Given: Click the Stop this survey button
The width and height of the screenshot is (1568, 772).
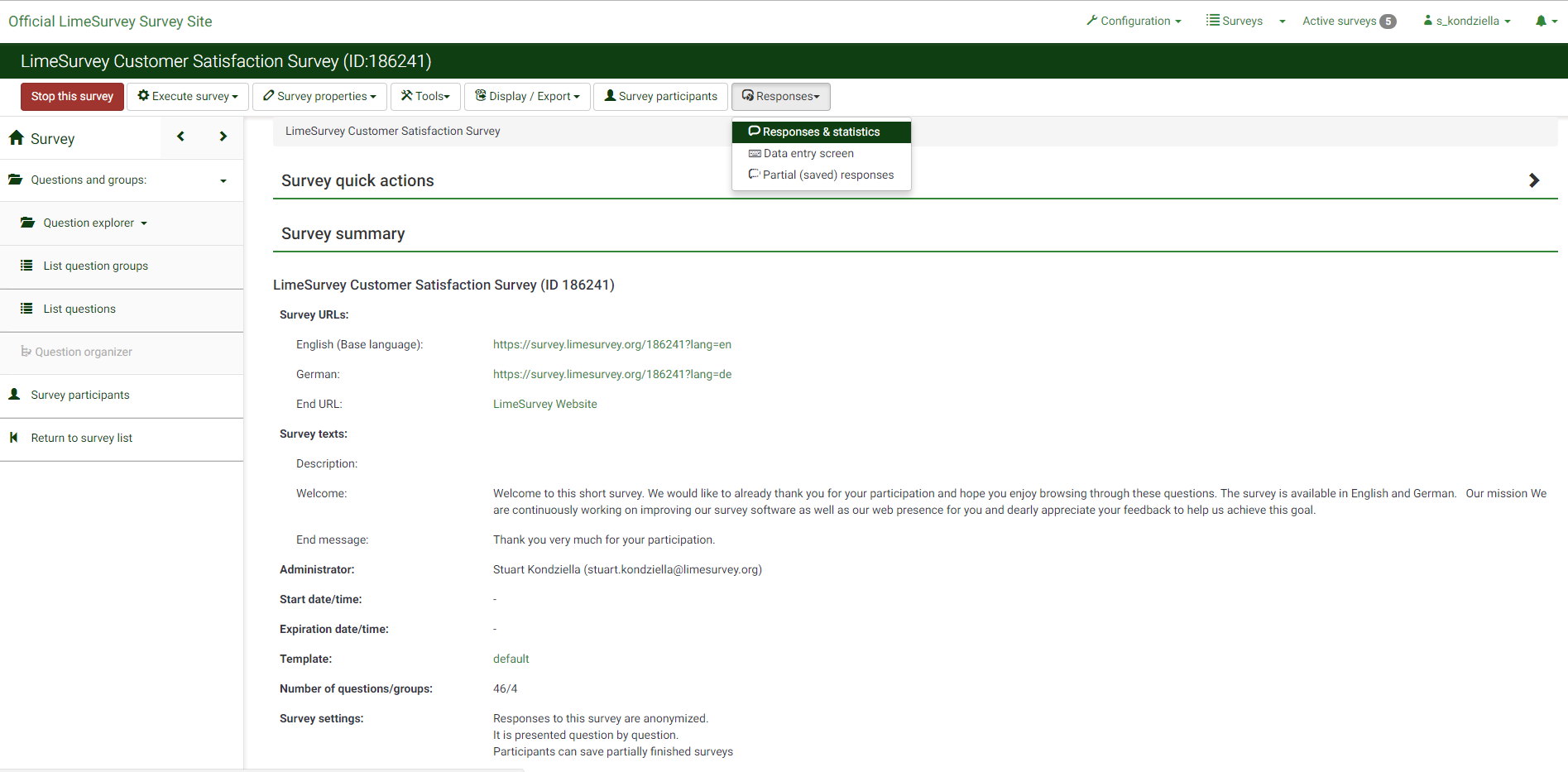Looking at the screenshot, I should [x=72, y=97].
